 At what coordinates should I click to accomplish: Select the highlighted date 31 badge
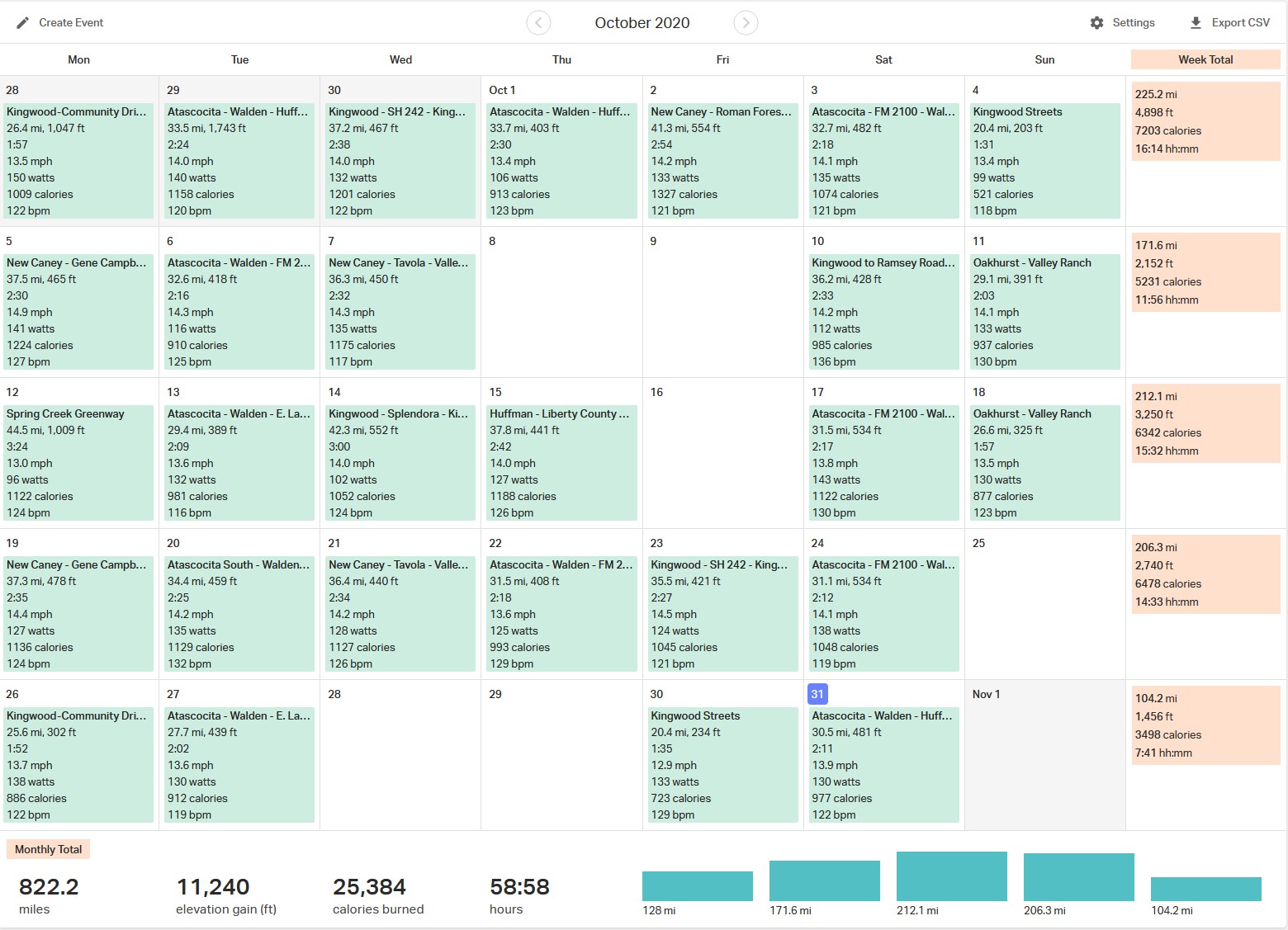817,694
